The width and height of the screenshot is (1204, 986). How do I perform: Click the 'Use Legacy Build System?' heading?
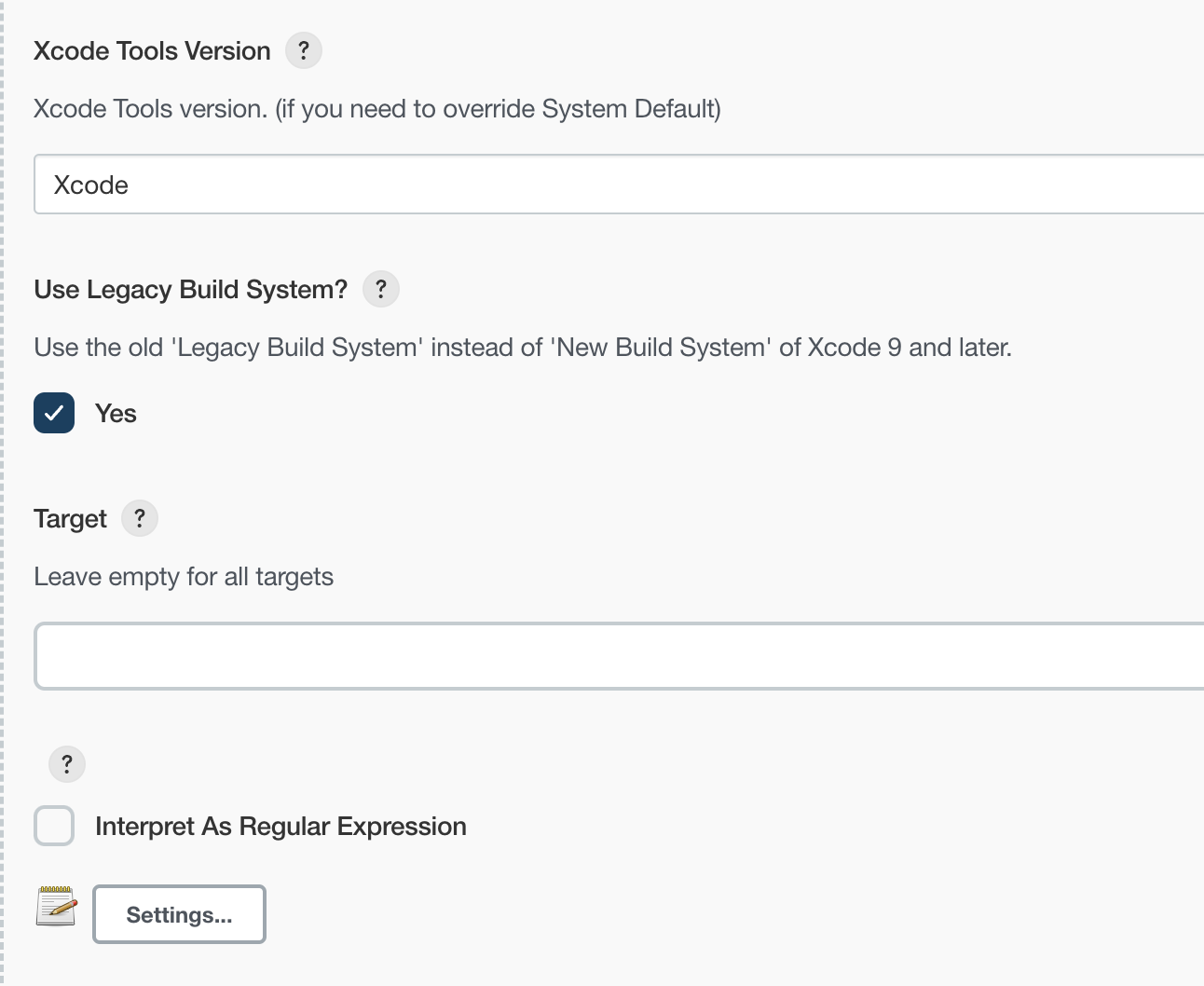190,290
